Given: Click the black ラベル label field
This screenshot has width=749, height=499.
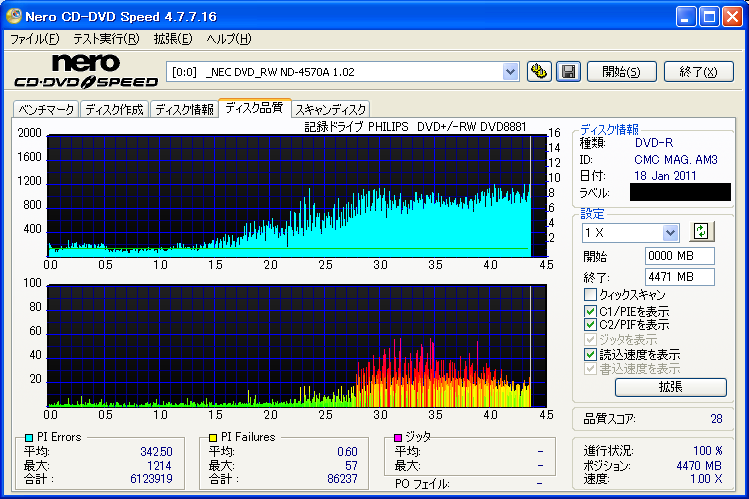Looking at the screenshot, I should coord(680,192).
